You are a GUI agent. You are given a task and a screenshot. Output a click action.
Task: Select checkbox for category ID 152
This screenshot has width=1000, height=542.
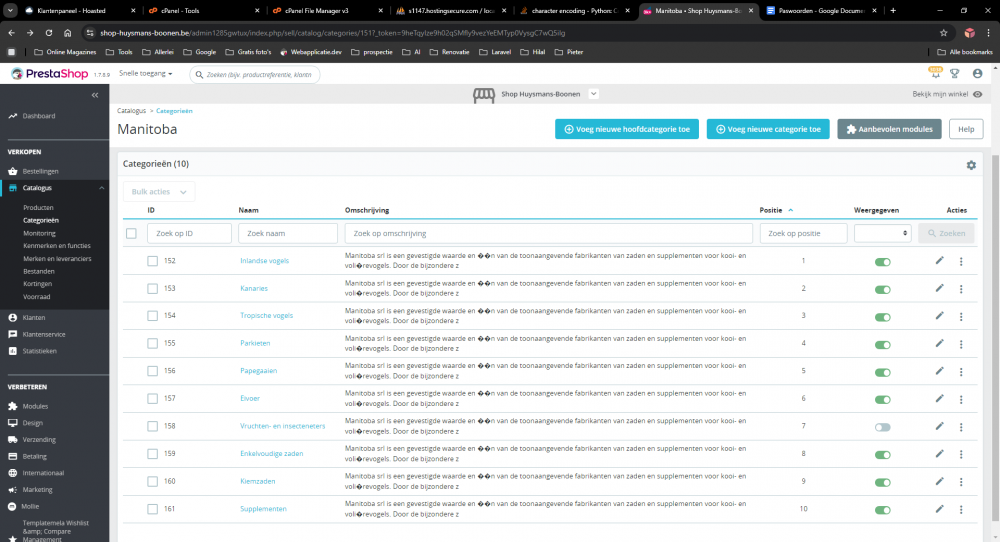(x=152, y=261)
